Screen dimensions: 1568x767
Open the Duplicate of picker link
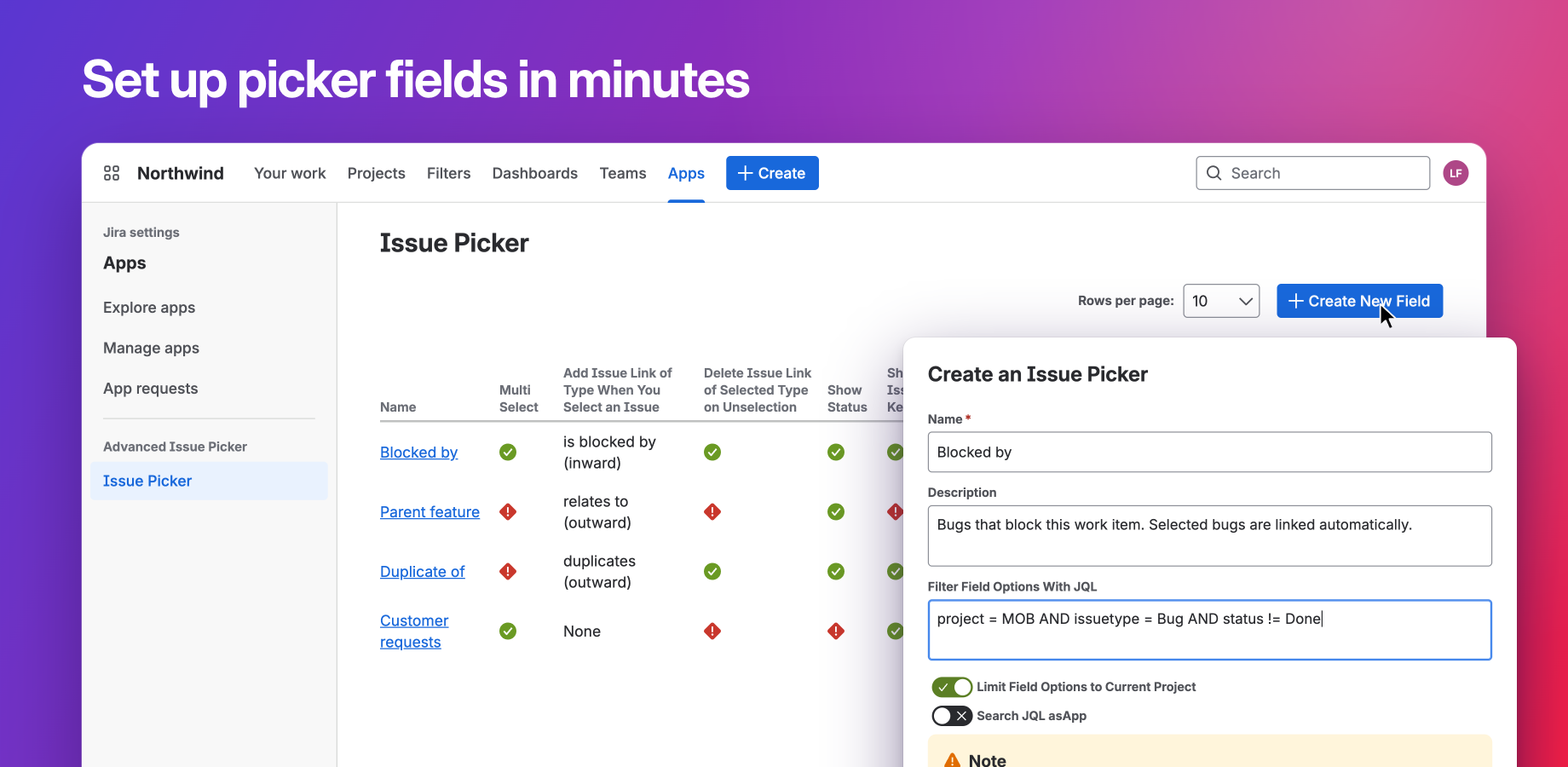(422, 572)
